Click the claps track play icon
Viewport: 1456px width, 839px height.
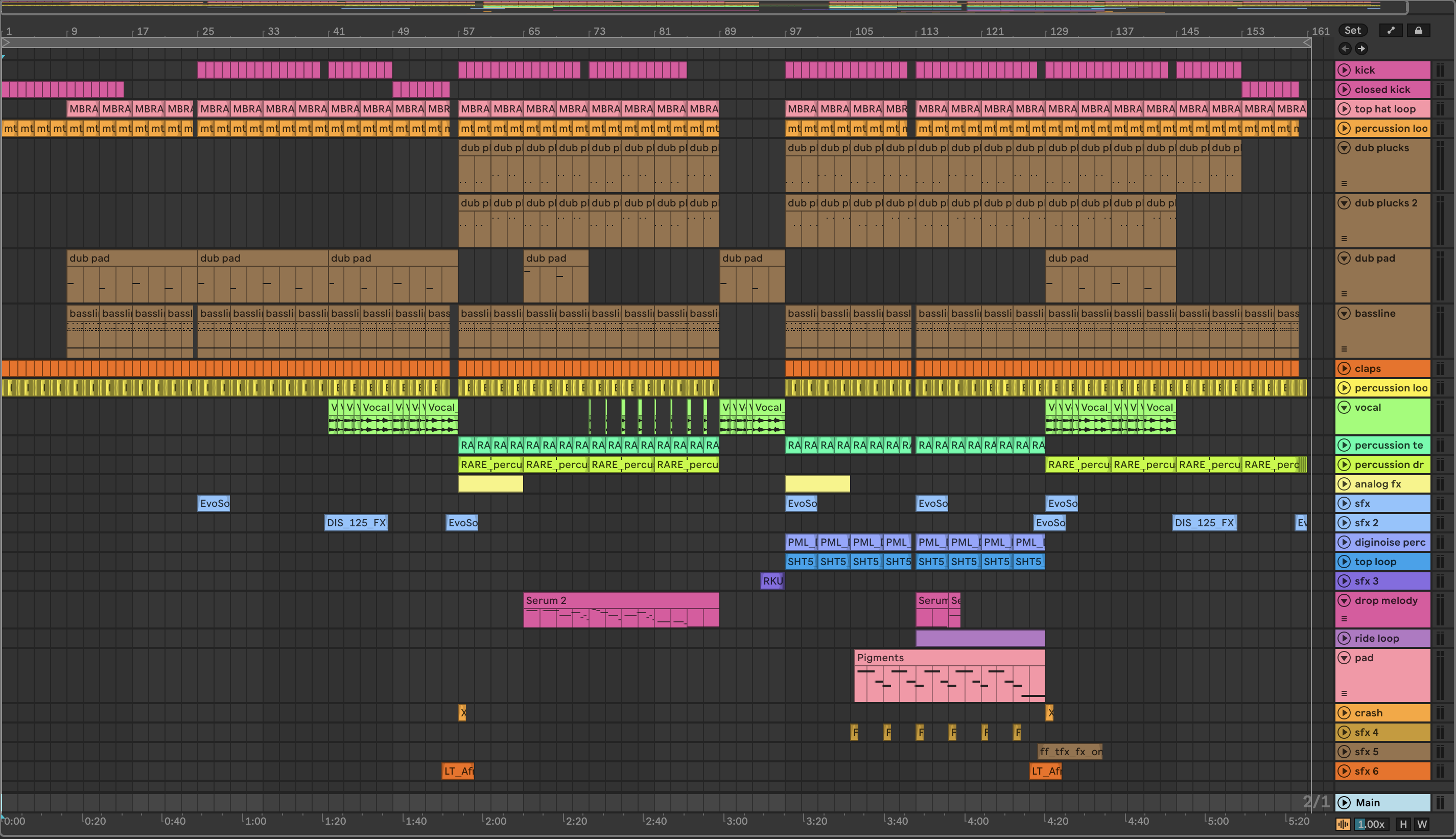tap(1344, 368)
